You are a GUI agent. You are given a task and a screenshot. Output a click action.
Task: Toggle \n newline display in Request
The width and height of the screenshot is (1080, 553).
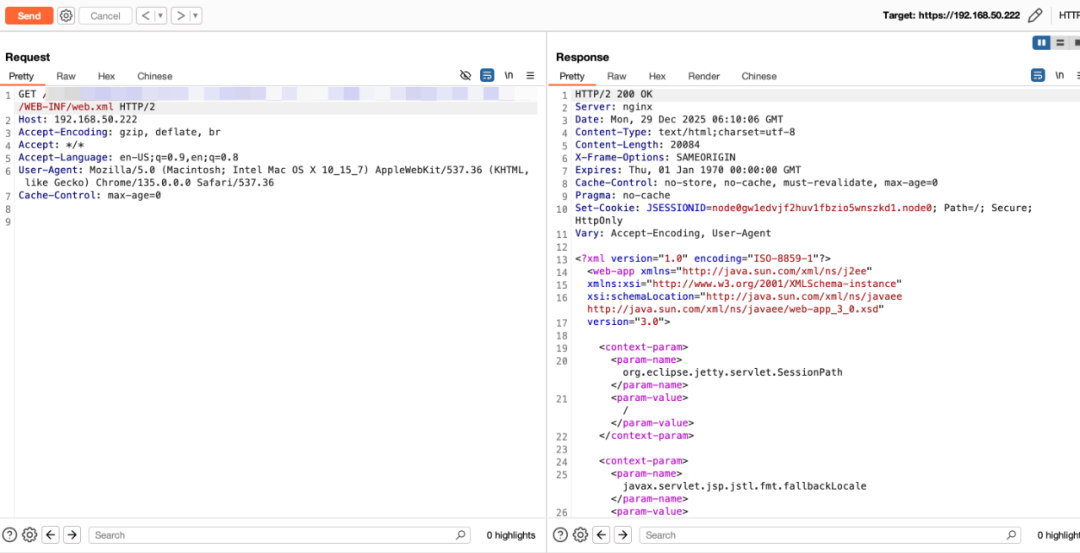(x=509, y=75)
